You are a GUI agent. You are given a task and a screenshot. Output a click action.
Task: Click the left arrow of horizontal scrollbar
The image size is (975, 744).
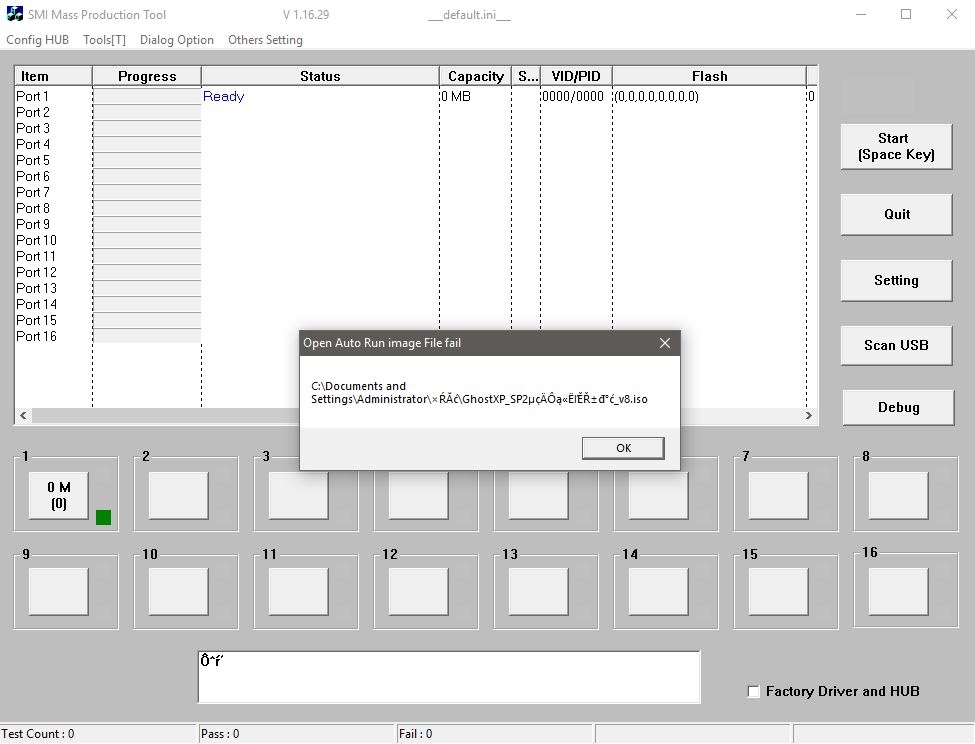coord(23,415)
